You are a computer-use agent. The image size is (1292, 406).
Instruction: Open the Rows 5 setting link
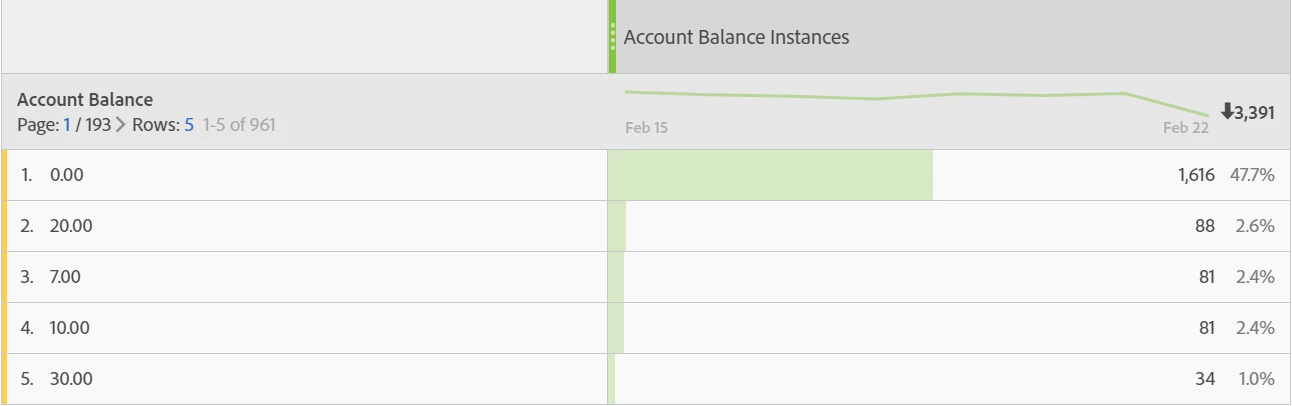pyautogui.click(x=189, y=126)
